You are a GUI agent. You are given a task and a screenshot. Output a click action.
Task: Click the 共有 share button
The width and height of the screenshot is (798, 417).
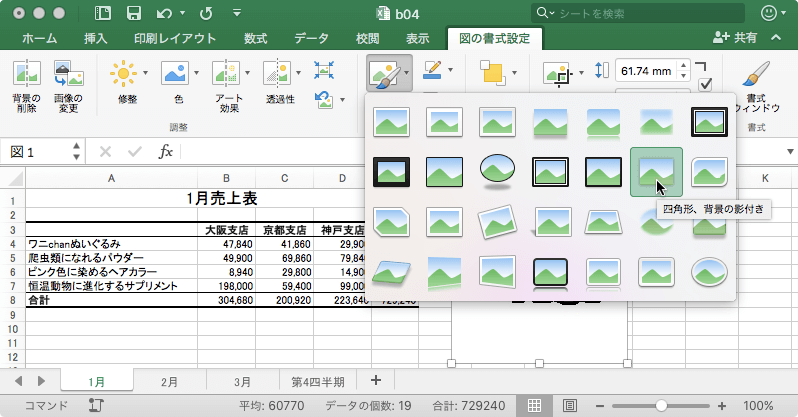pos(736,38)
